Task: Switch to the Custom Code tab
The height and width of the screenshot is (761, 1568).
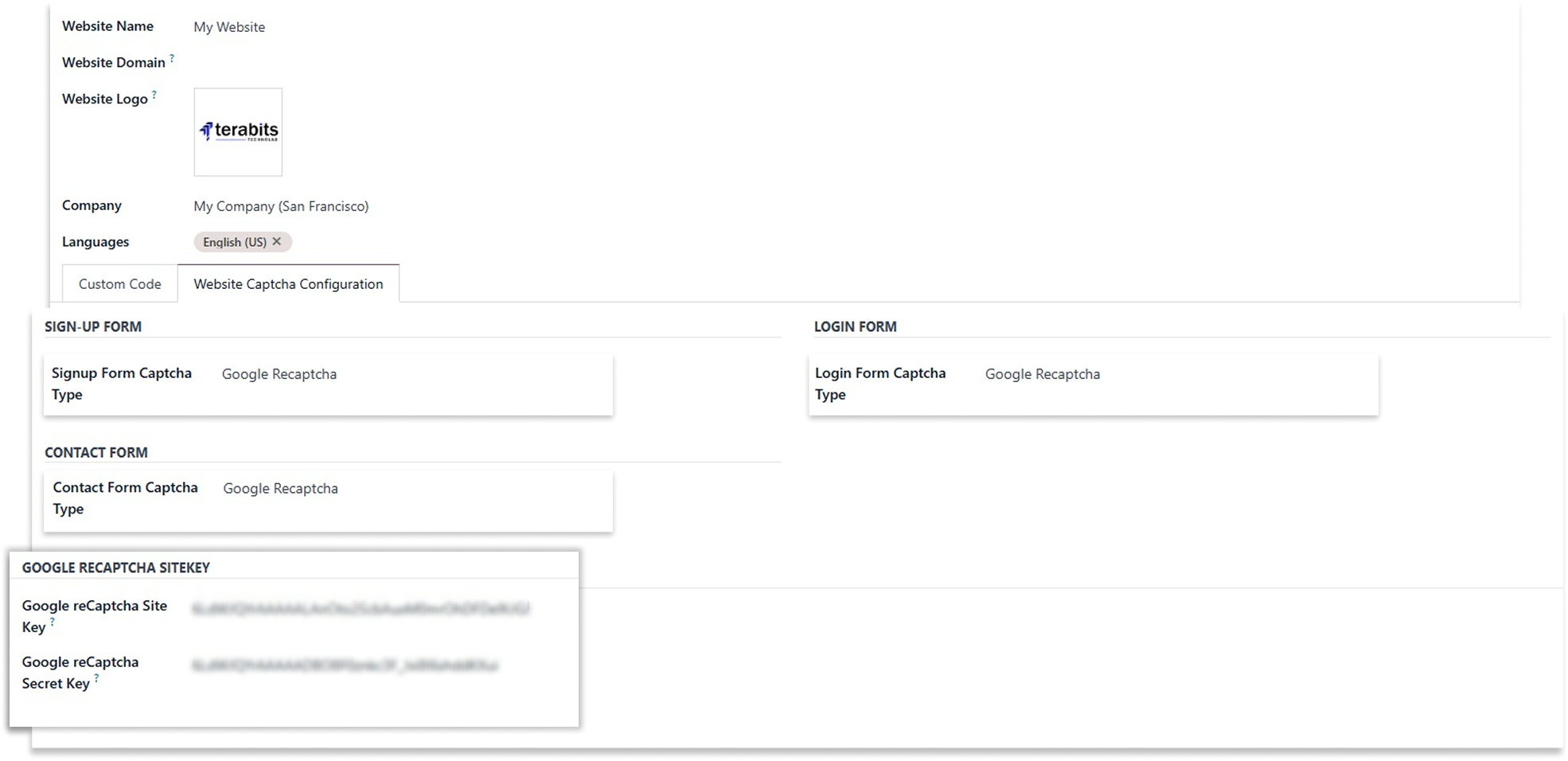Action: (x=120, y=284)
